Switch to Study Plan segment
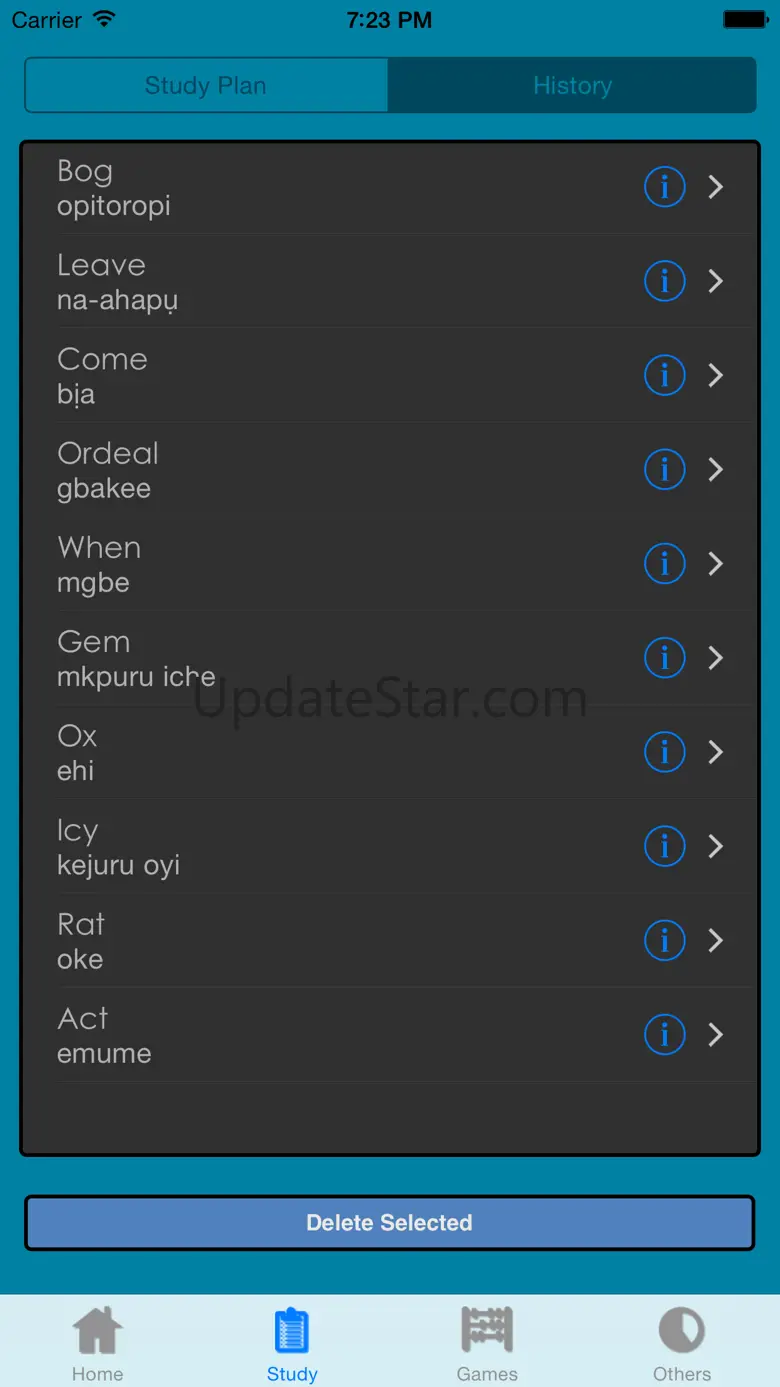The width and height of the screenshot is (780, 1387). 206,85
